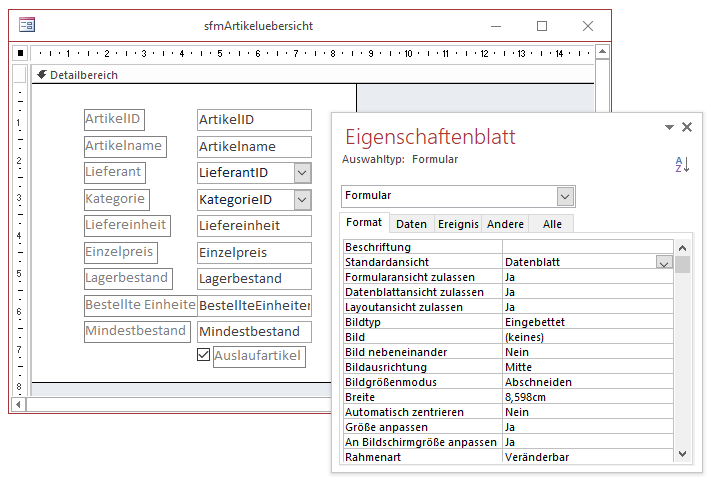Click the Bild nebeneinander value Nein

tap(587, 352)
